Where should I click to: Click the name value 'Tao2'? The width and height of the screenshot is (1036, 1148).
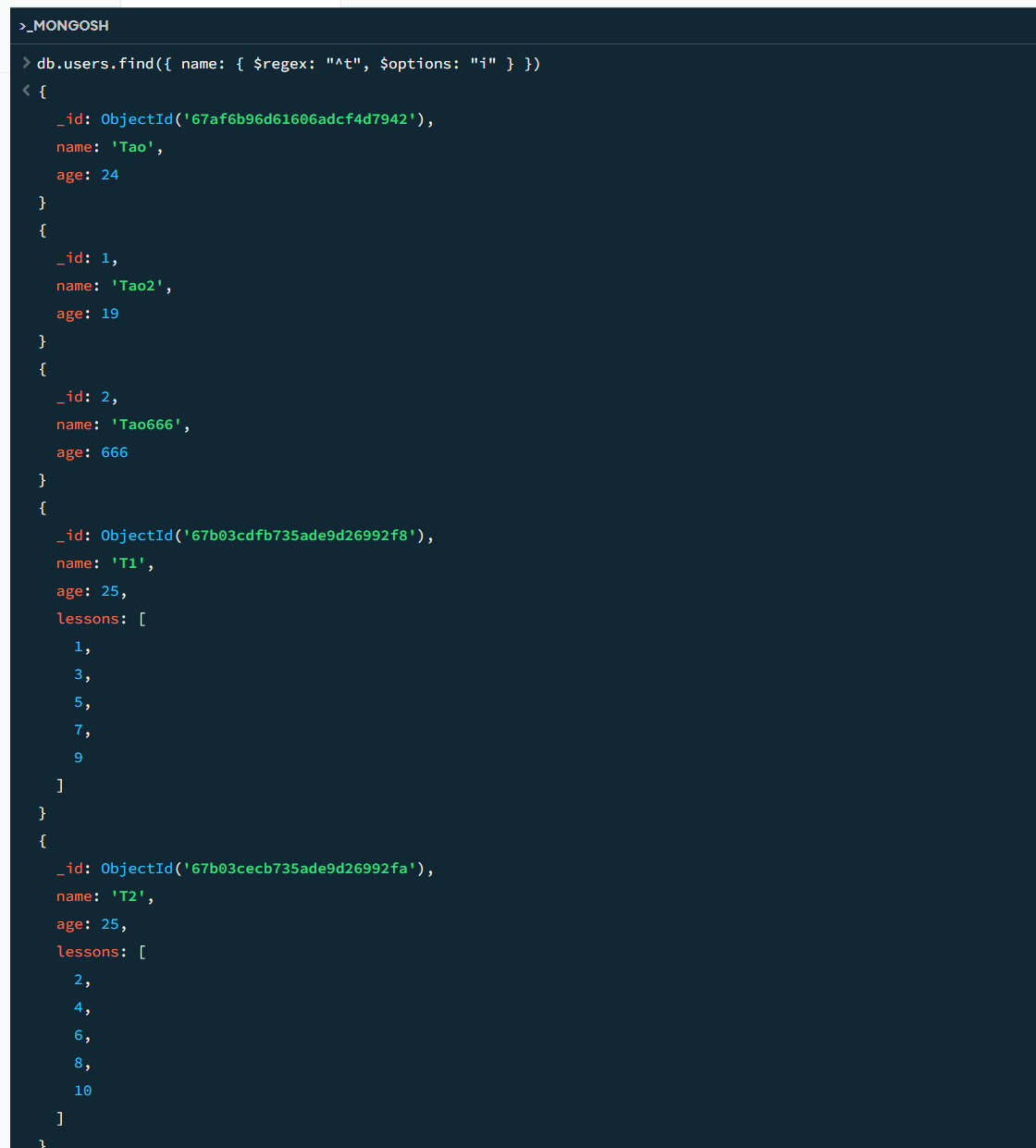tap(137, 286)
